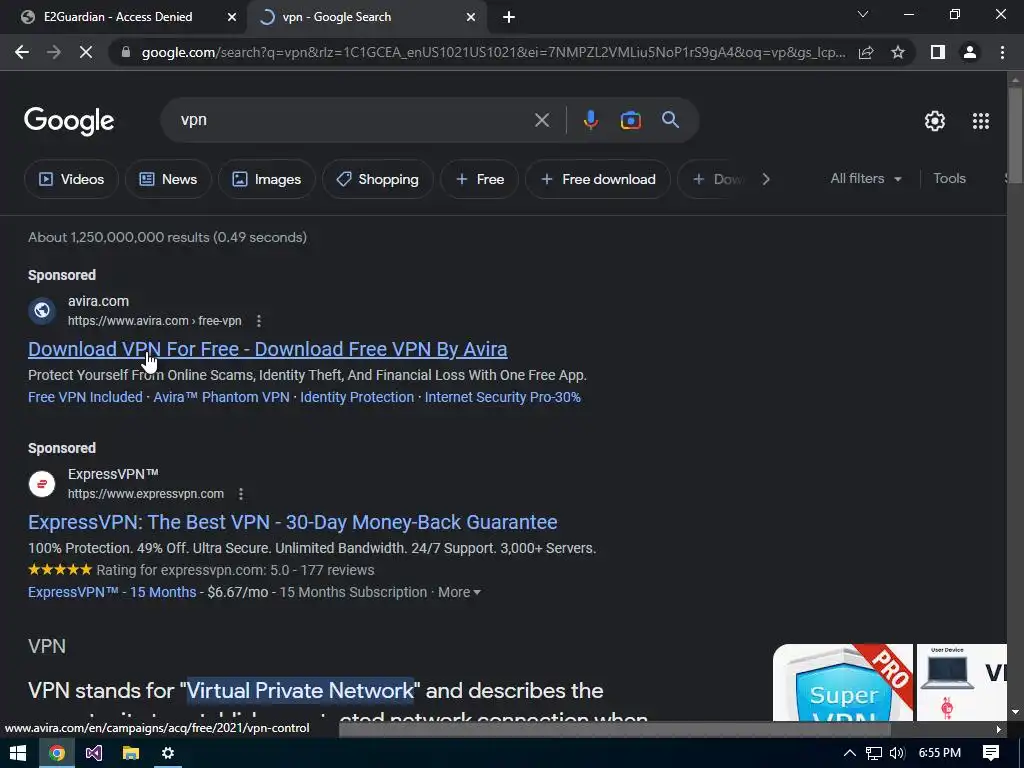1024x768 pixels.
Task: Open tab search dropdown arrow
Action: click(x=863, y=14)
